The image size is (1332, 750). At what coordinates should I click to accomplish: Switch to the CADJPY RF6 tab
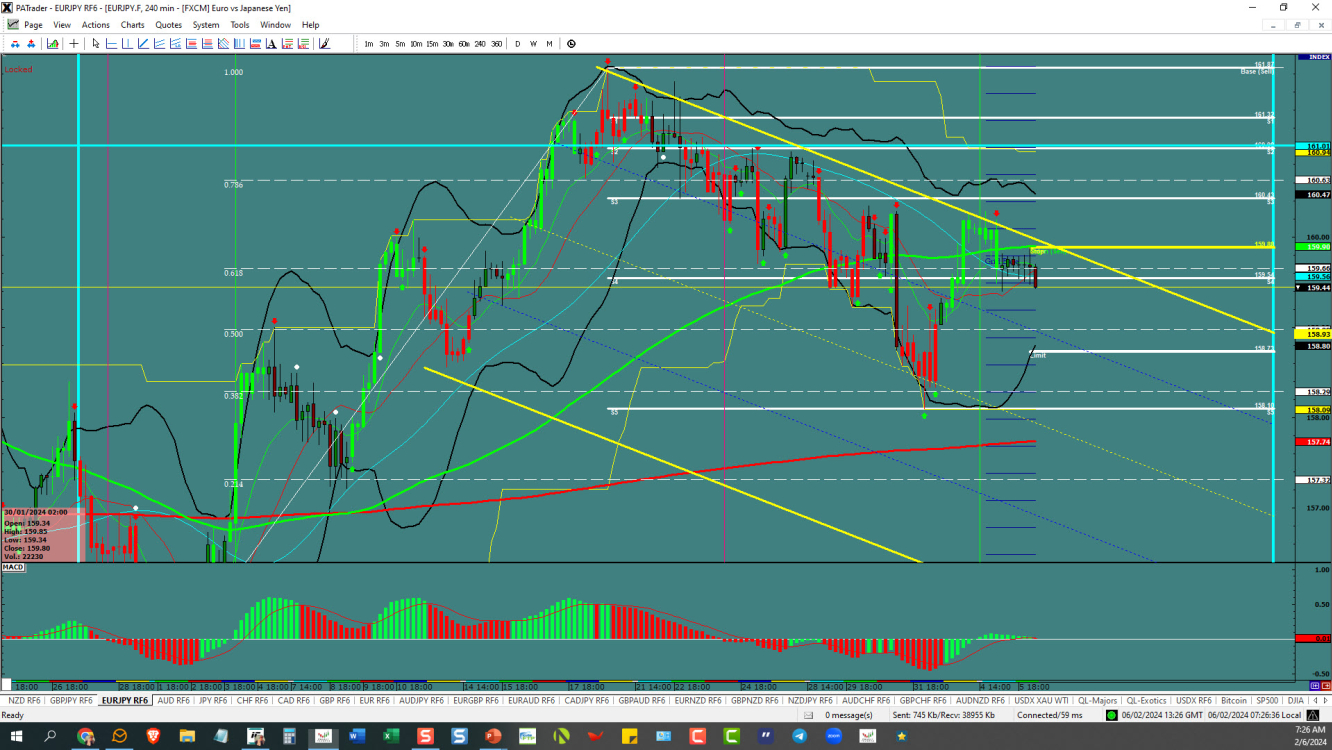tap(588, 700)
